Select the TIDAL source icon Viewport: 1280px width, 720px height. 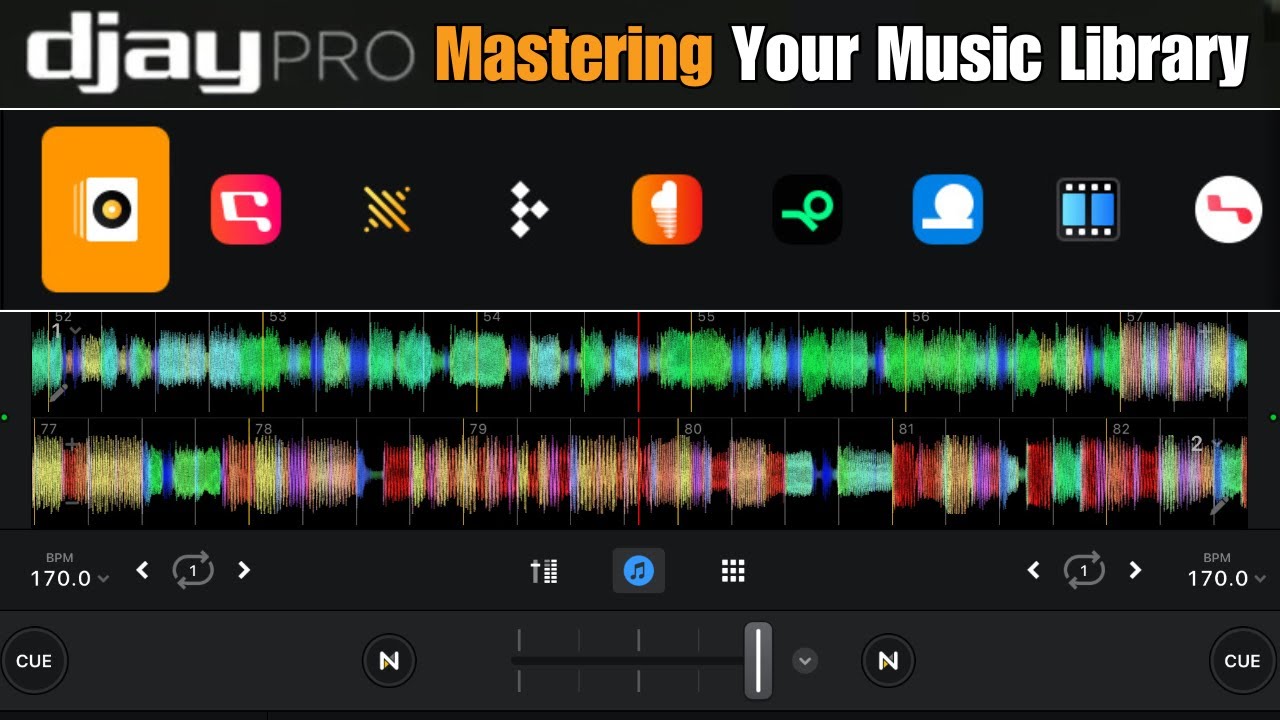click(x=528, y=210)
